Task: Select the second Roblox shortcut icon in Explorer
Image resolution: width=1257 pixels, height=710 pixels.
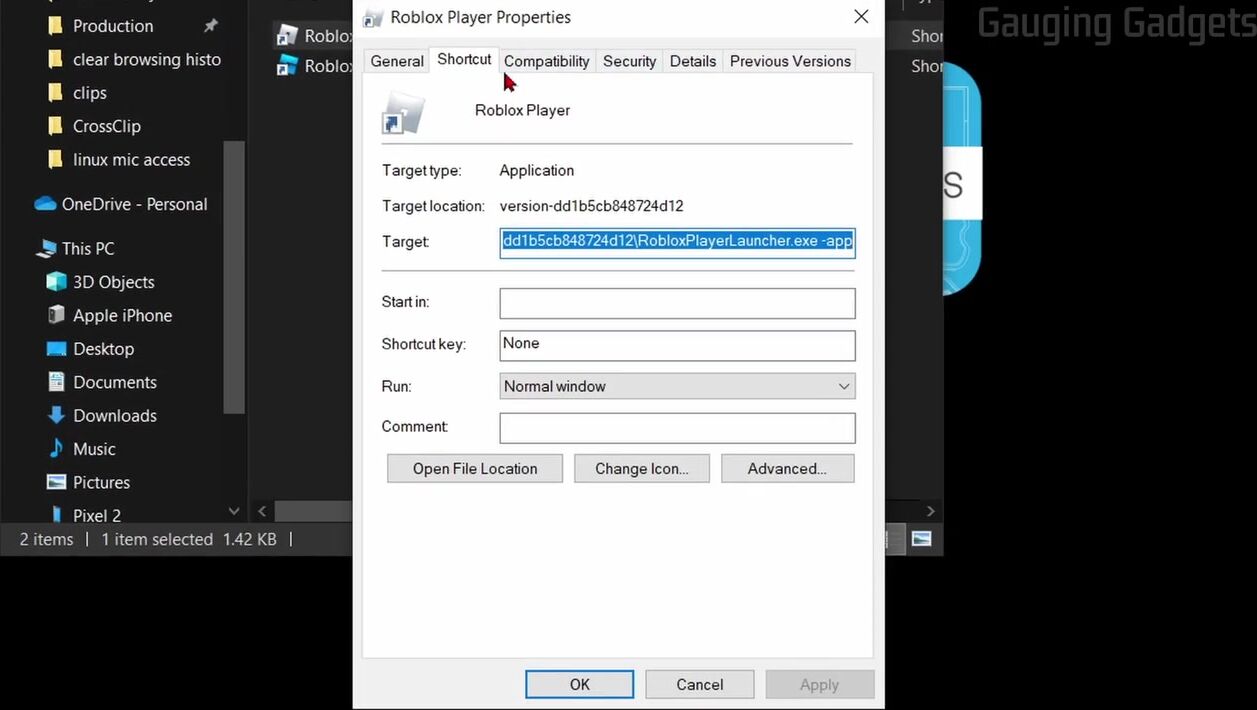Action: point(287,66)
